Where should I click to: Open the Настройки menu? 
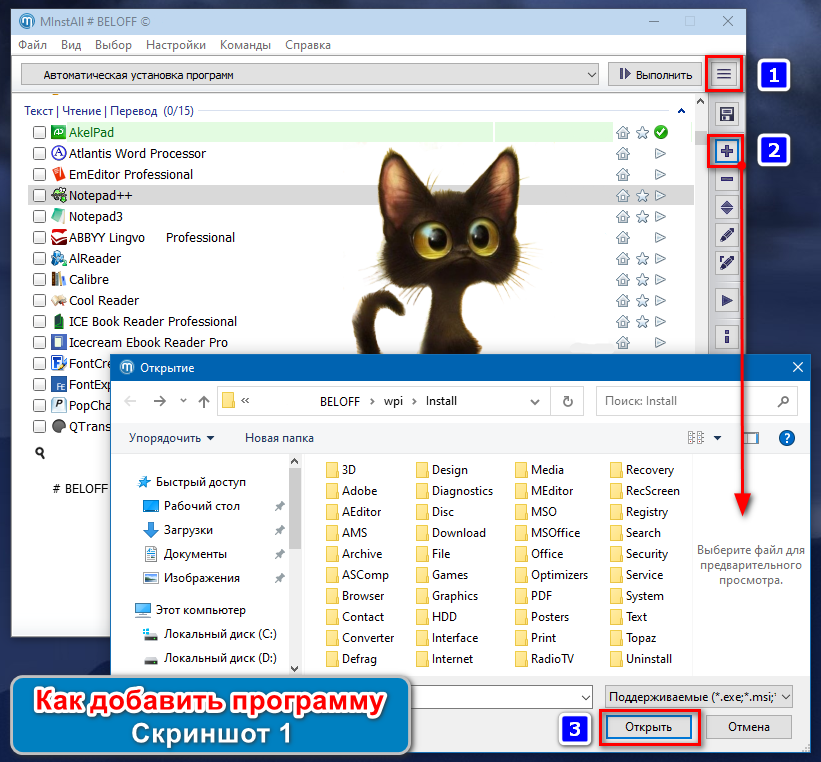[175, 45]
